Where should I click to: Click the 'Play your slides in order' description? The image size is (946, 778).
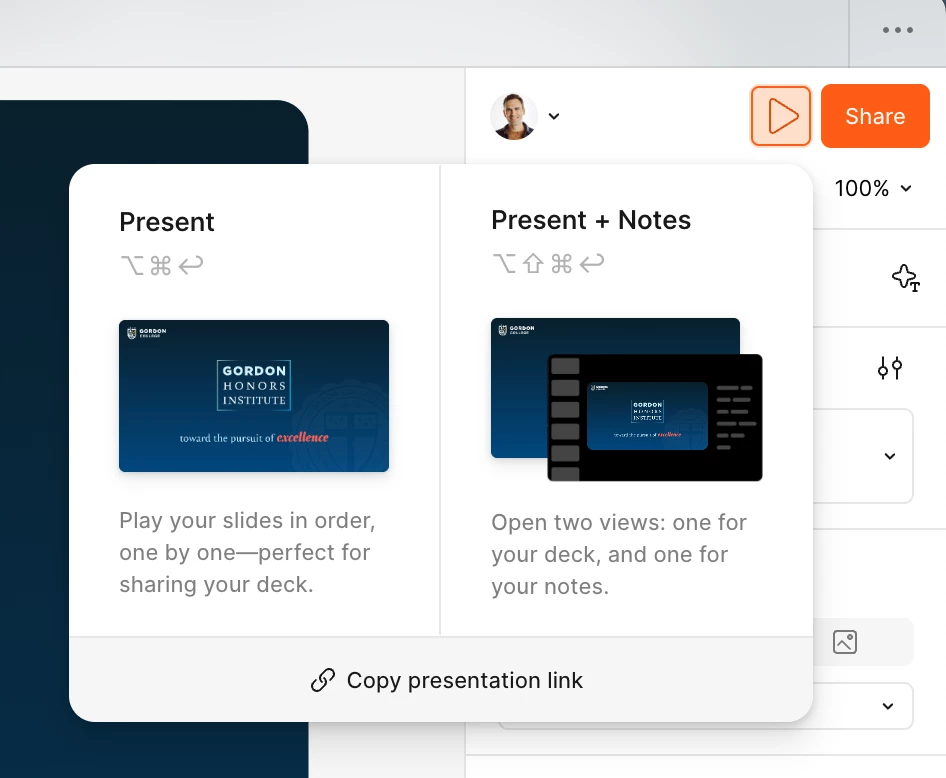click(247, 552)
